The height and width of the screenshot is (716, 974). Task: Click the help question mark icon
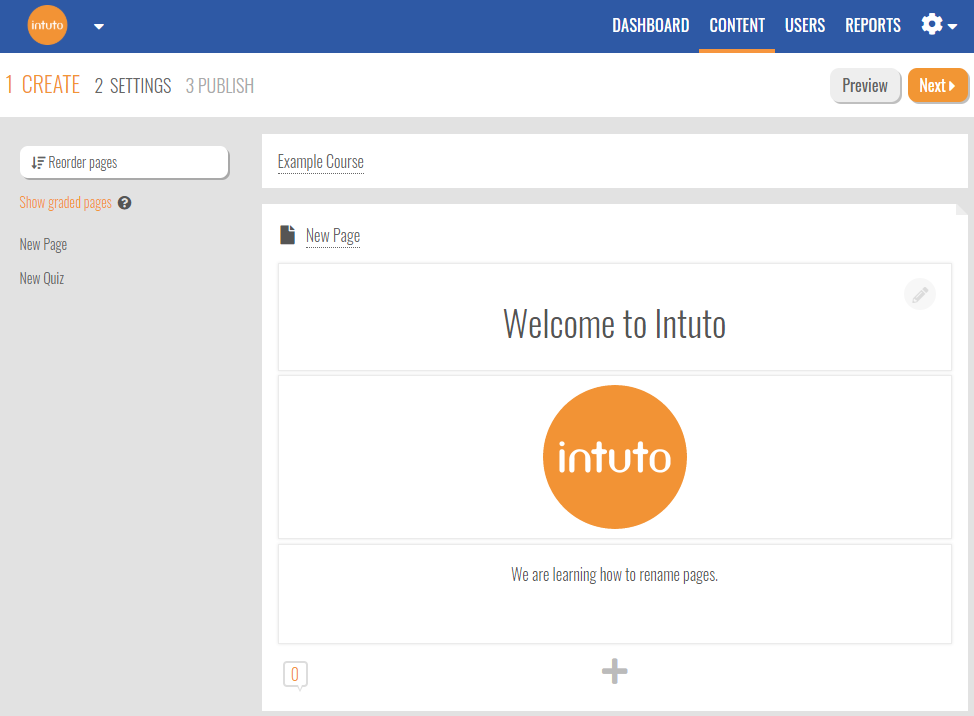click(x=125, y=203)
